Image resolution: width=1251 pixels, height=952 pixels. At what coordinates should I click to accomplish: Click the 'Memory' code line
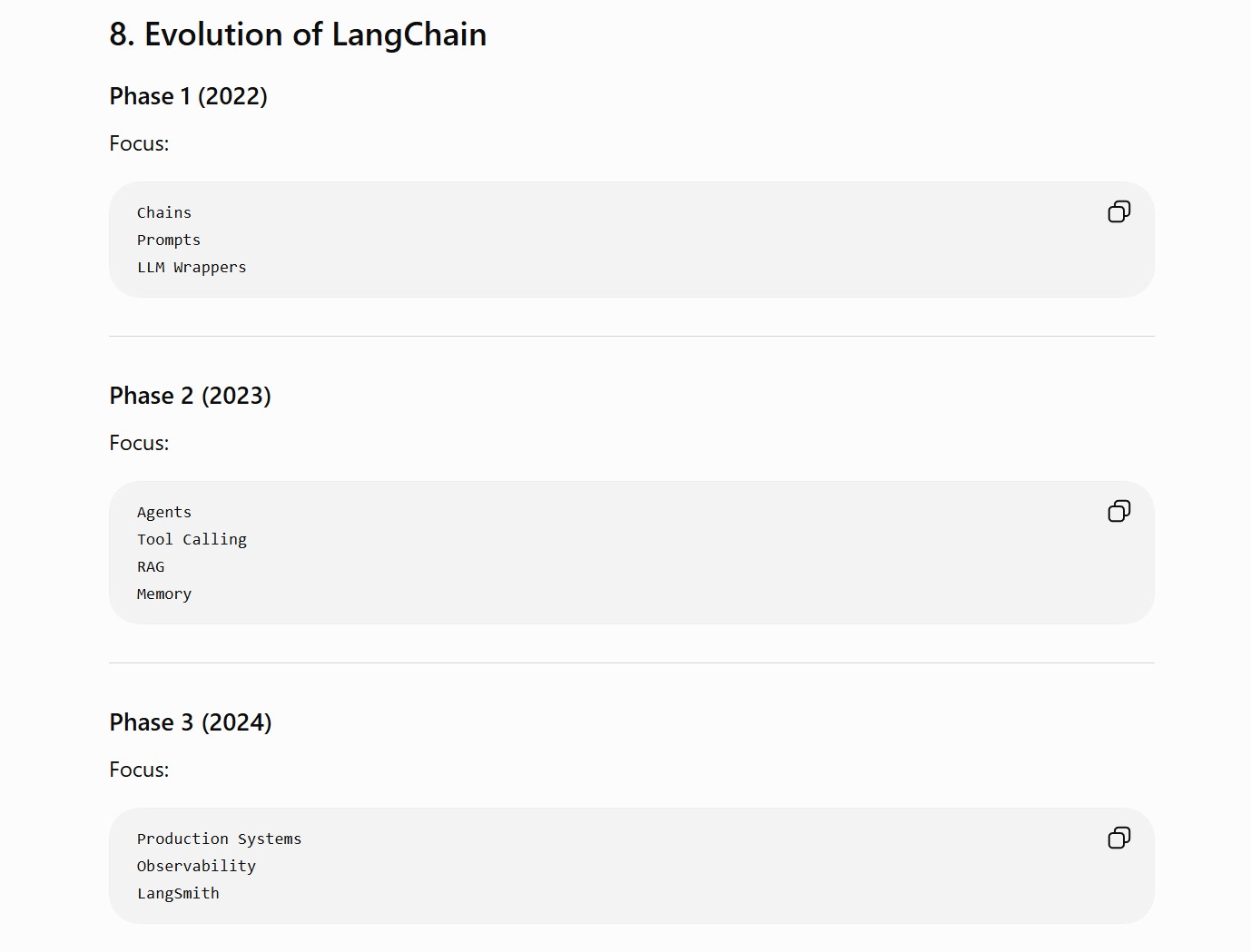click(x=164, y=594)
